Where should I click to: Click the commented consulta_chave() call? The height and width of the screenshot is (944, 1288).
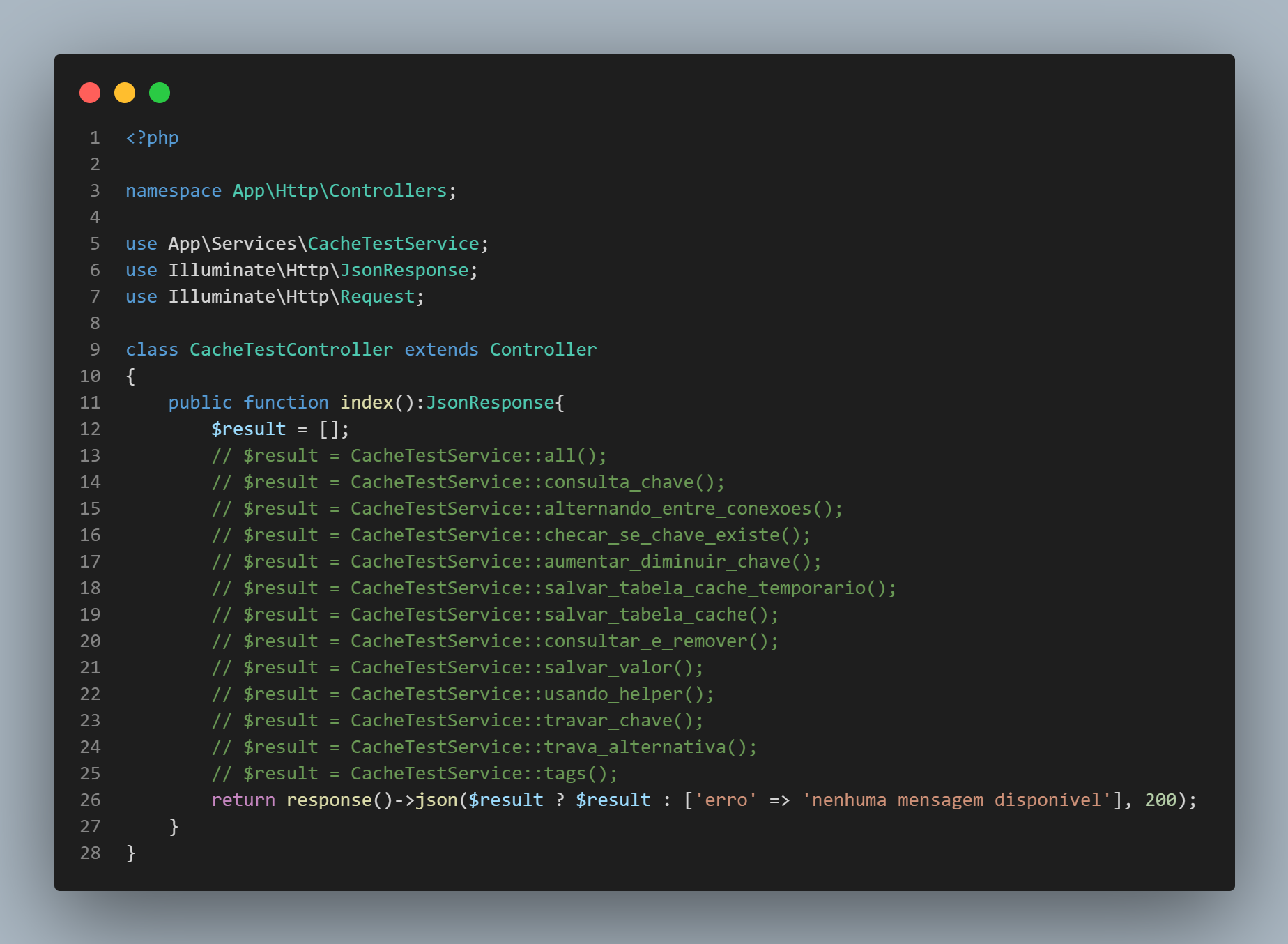pos(468,482)
